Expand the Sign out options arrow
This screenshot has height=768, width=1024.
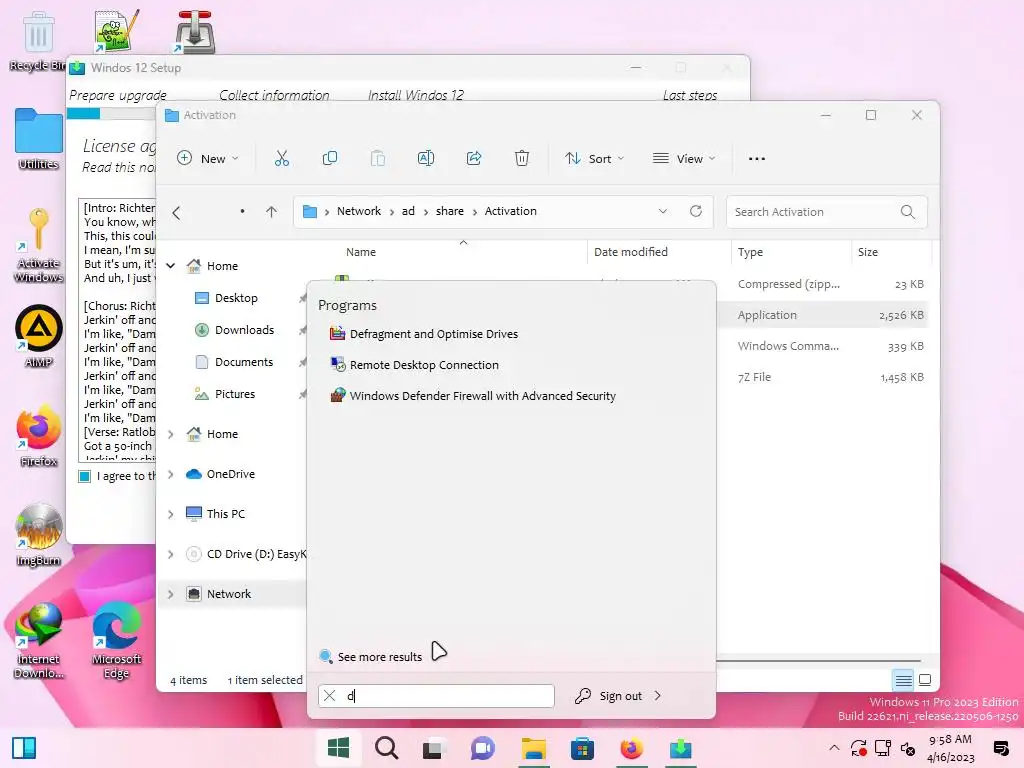click(658, 696)
